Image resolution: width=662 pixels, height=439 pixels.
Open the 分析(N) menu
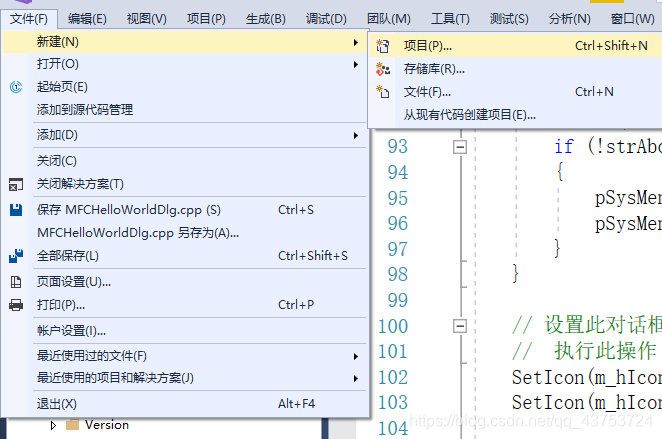[570, 19]
